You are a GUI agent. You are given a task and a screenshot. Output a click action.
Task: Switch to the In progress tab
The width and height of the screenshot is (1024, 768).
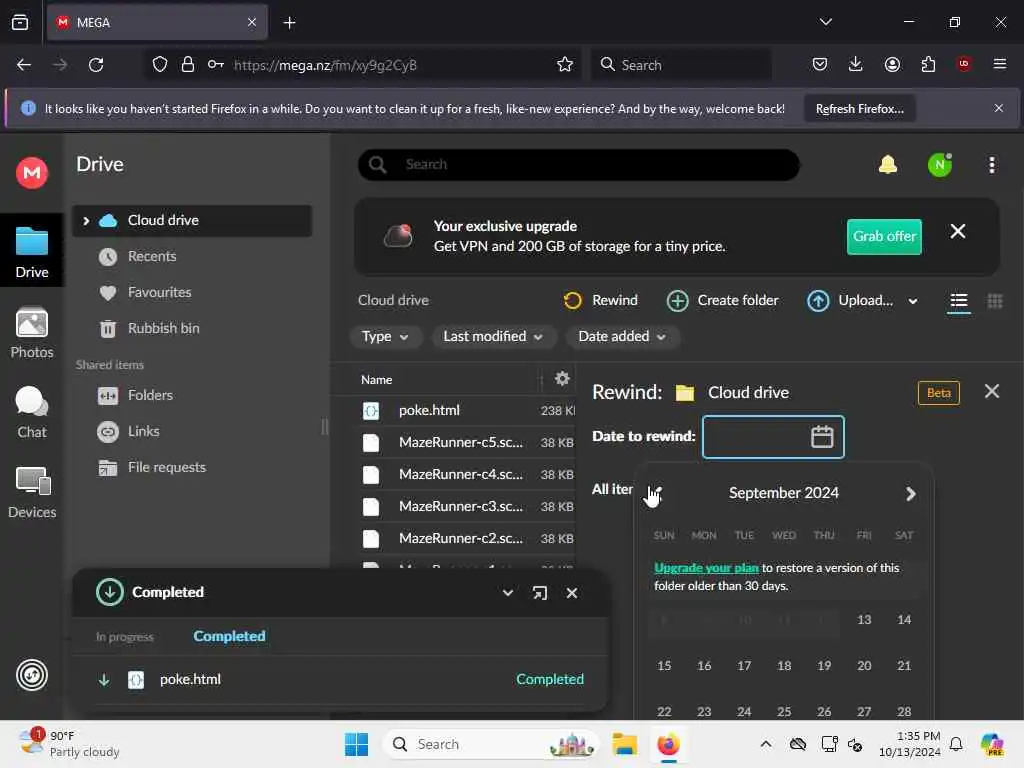[125, 637]
